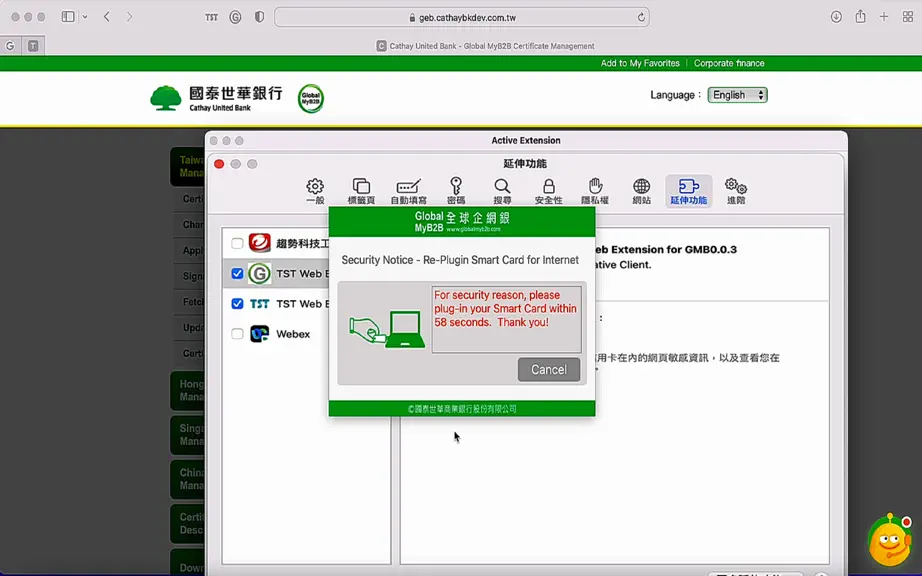
Task: Reload the page with the refresh icon
Action: 641,18
